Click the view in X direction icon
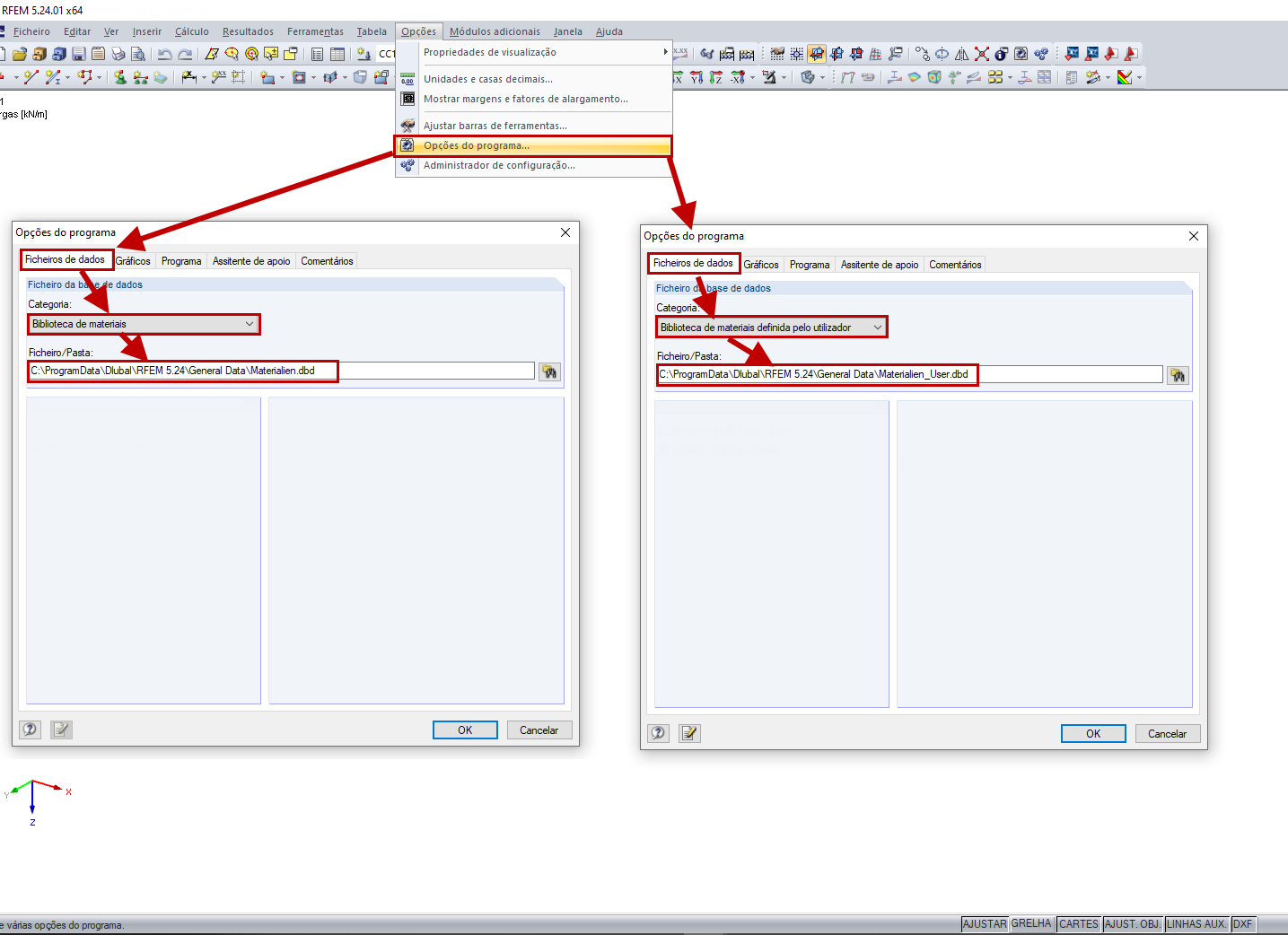This screenshot has width=1288, height=935. [x=678, y=77]
